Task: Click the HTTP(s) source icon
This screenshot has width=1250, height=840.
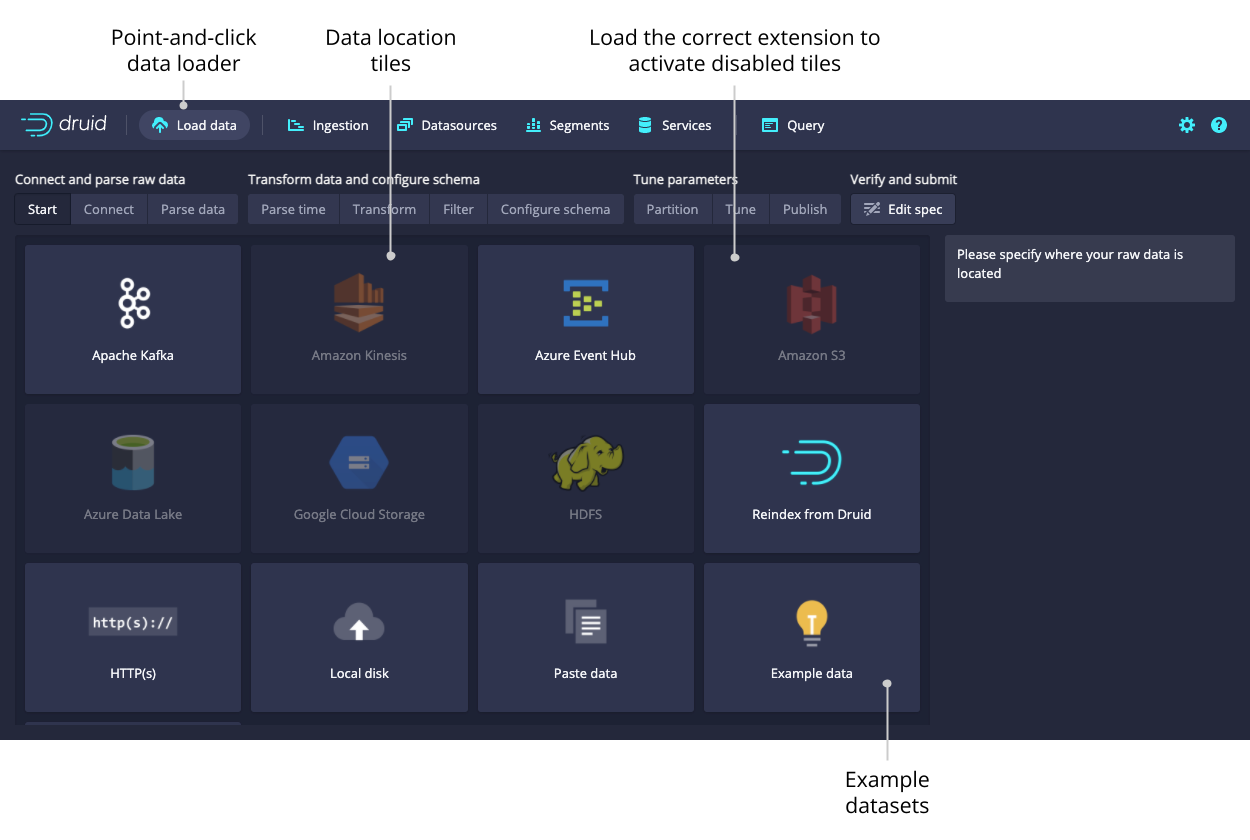Action: 133,622
